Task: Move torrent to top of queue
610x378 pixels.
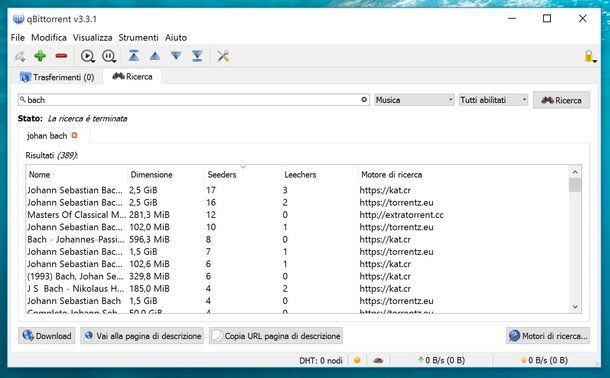Action: tap(134, 56)
